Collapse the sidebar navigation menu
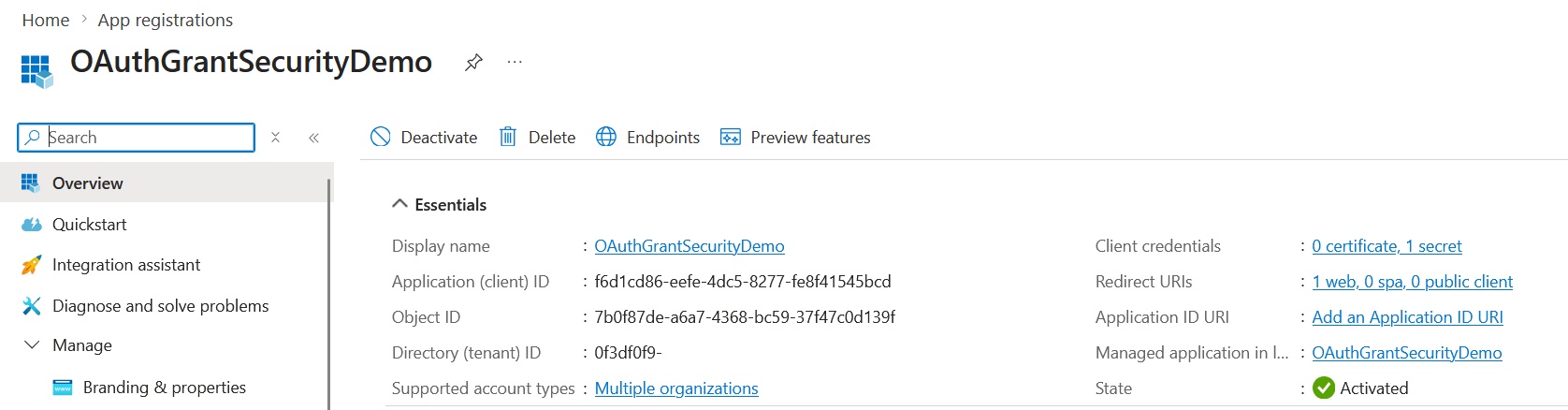This screenshot has height=410, width=1568. click(x=314, y=138)
